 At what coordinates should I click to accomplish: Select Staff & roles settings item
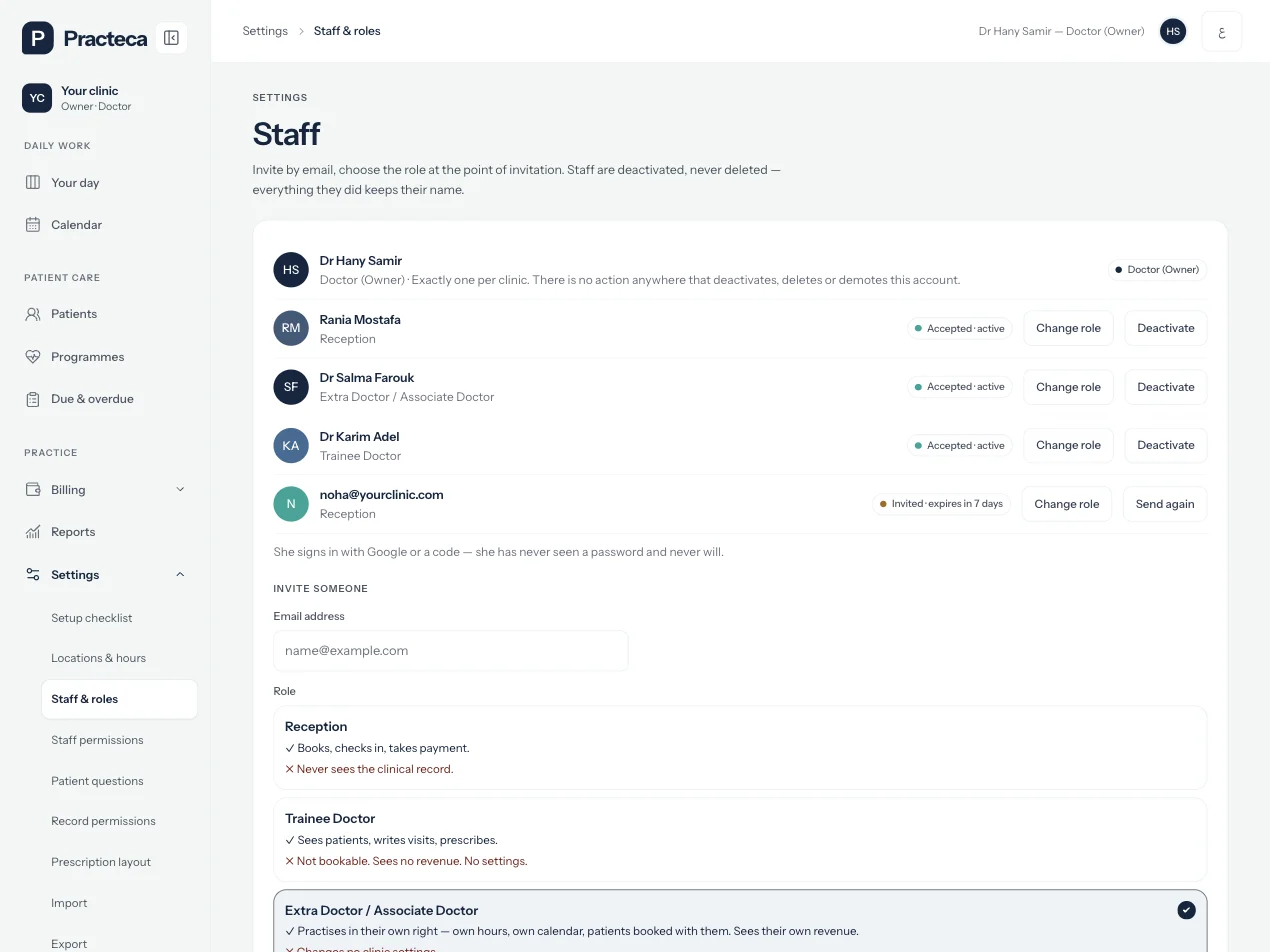[x=119, y=699]
